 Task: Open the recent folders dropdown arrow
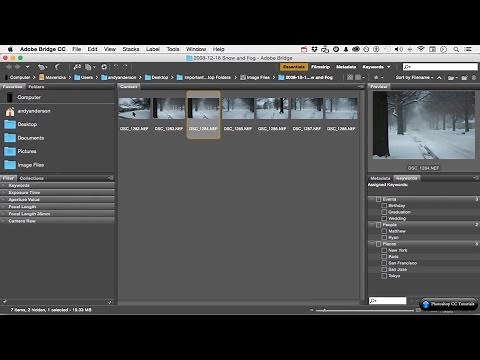(27, 67)
